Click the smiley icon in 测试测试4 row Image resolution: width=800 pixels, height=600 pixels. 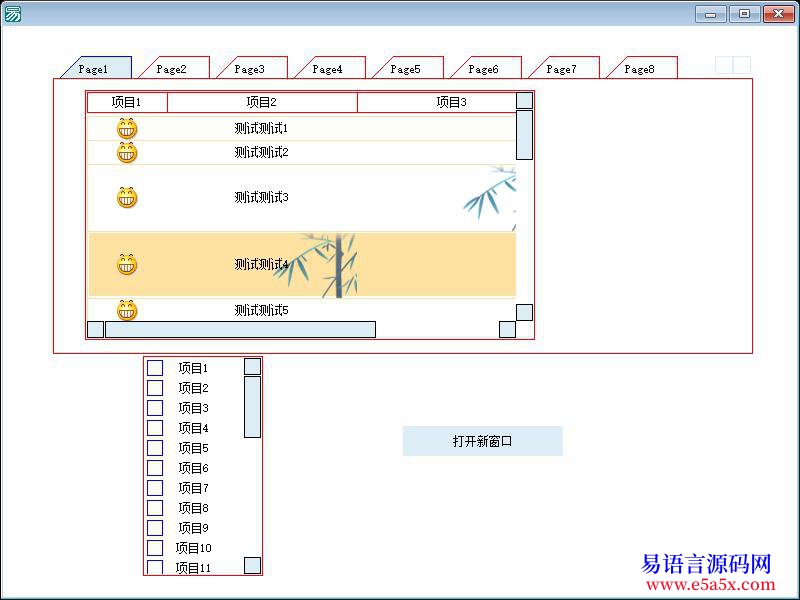pos(127,265)
